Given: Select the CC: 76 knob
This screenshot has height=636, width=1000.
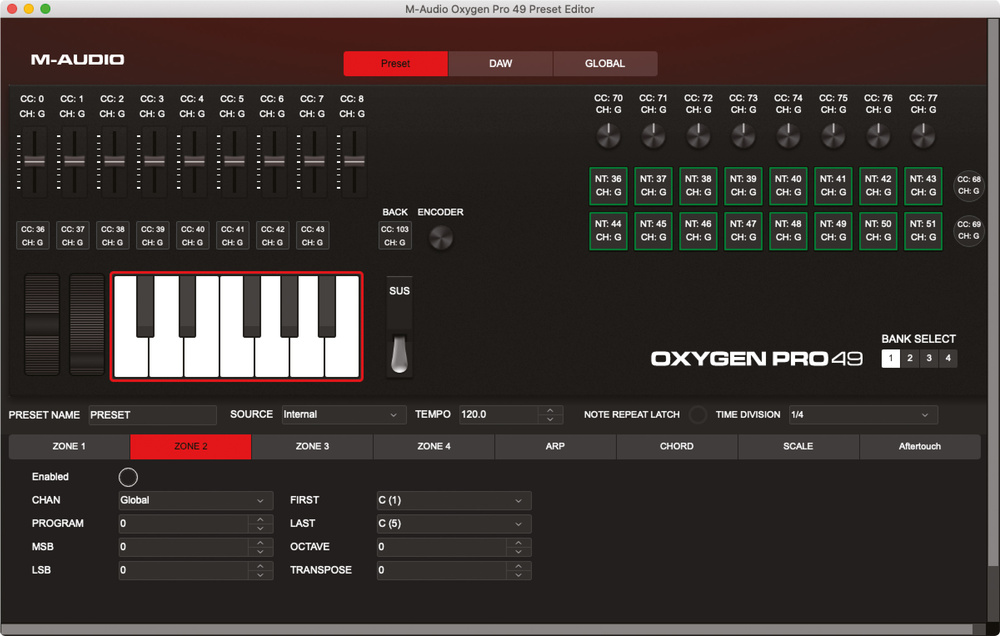Looking at the screenshot, I should click(x=878, y=136).
